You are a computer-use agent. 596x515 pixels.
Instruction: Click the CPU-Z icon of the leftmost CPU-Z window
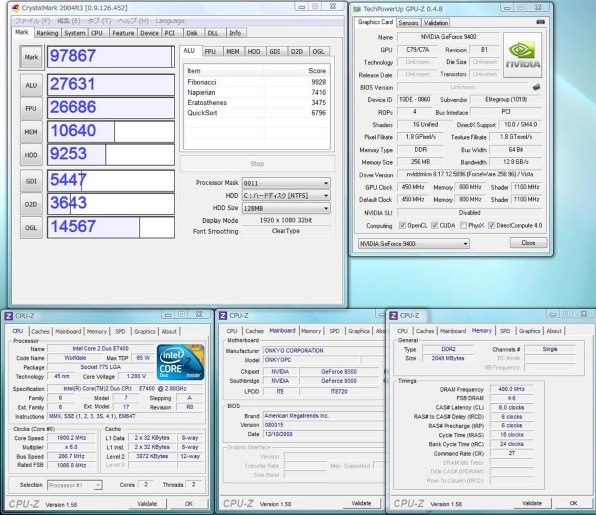click(x=9, y=316)
